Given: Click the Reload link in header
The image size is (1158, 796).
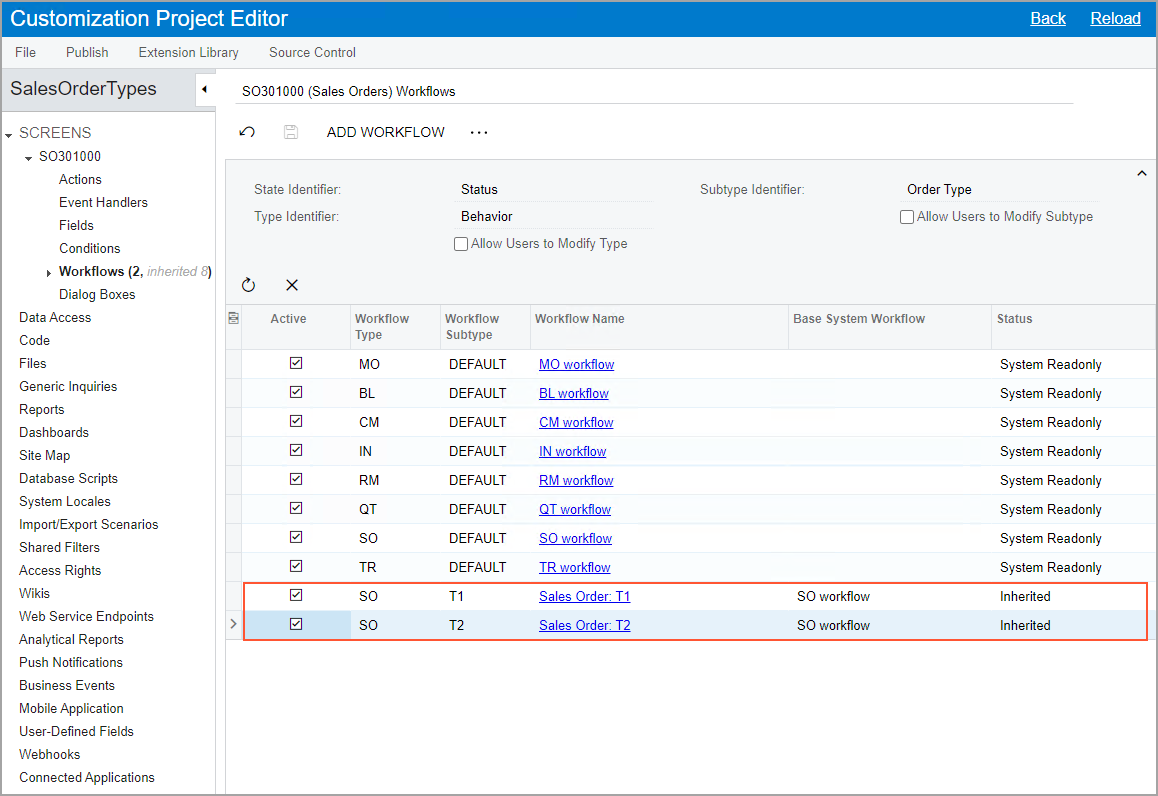Looking at the screenshot, I should click(x=1115, y=18).
